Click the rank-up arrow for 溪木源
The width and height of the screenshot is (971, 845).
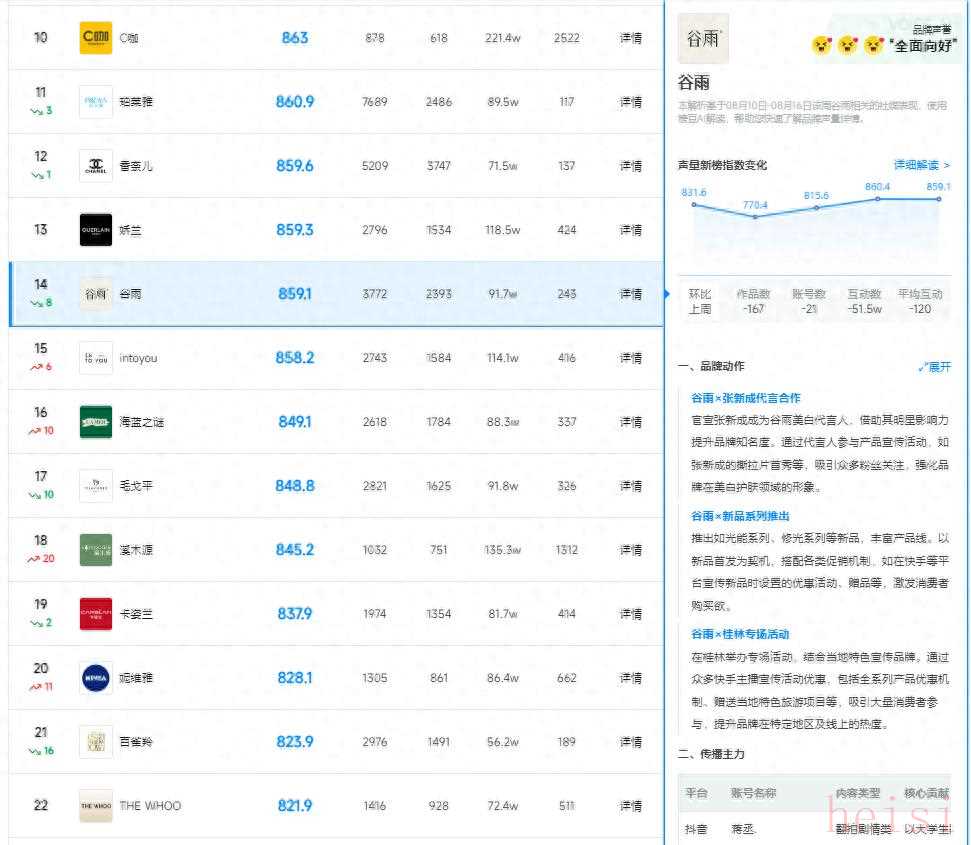point(33,559)
